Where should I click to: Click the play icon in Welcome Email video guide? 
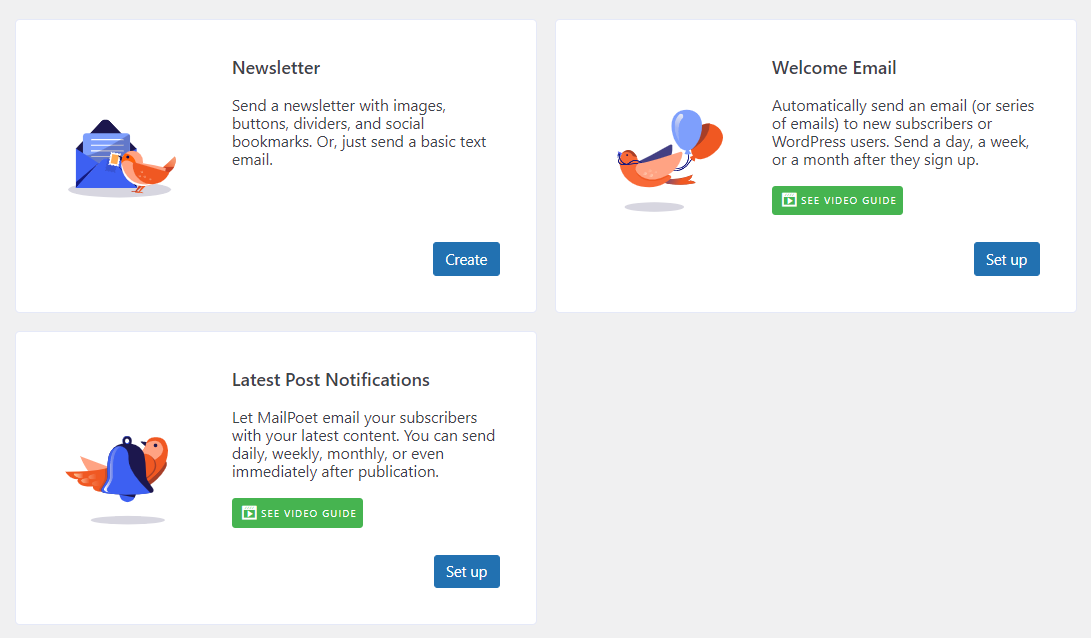point(789,201)
